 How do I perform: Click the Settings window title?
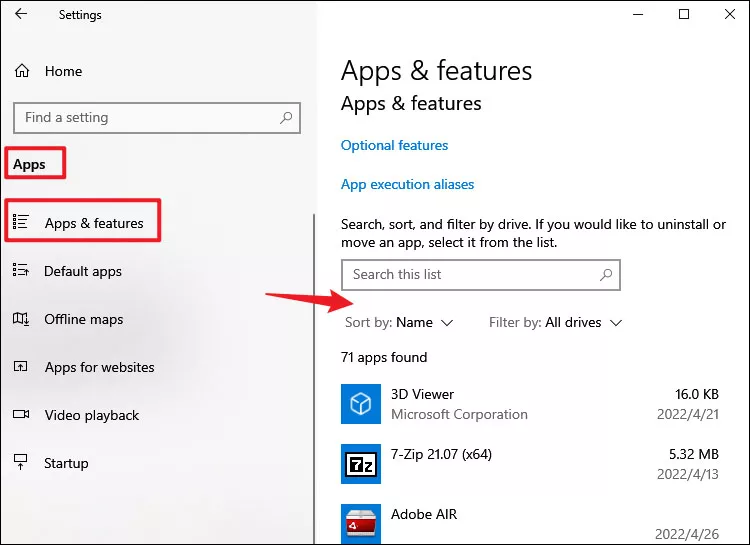click(80, 15)
